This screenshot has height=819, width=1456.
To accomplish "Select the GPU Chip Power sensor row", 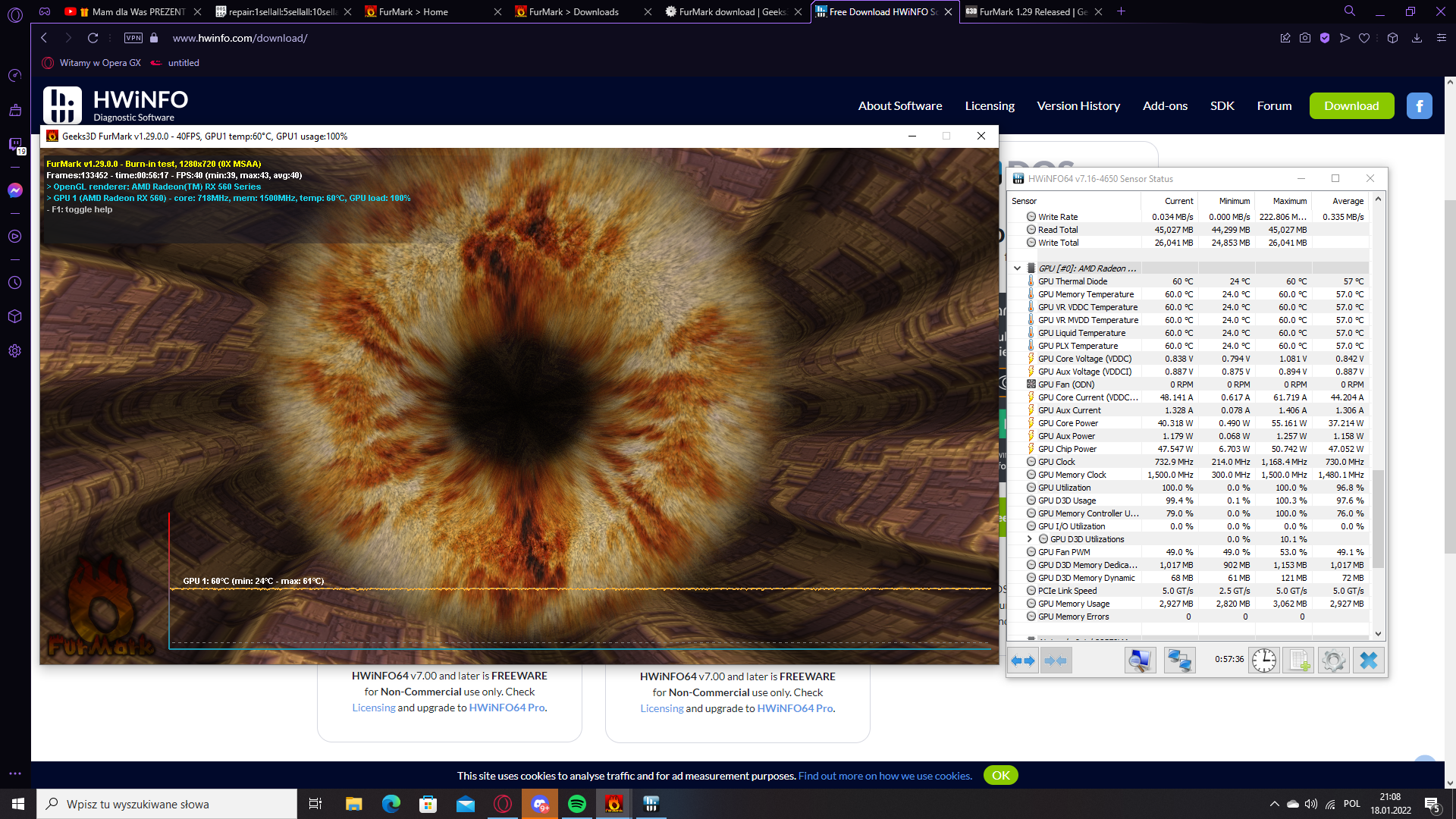I will (x=1190, y=449).
